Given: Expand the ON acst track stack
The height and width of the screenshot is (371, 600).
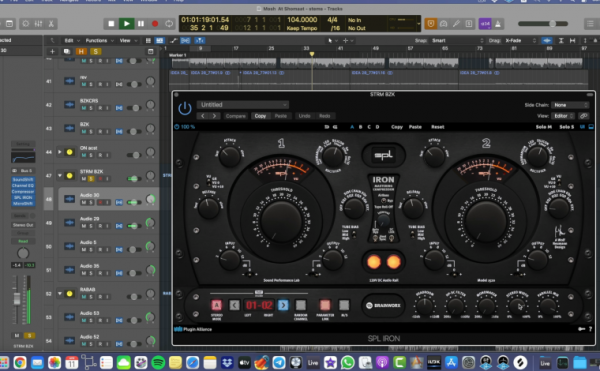Looking at the screenshot, I should (60, 152).
